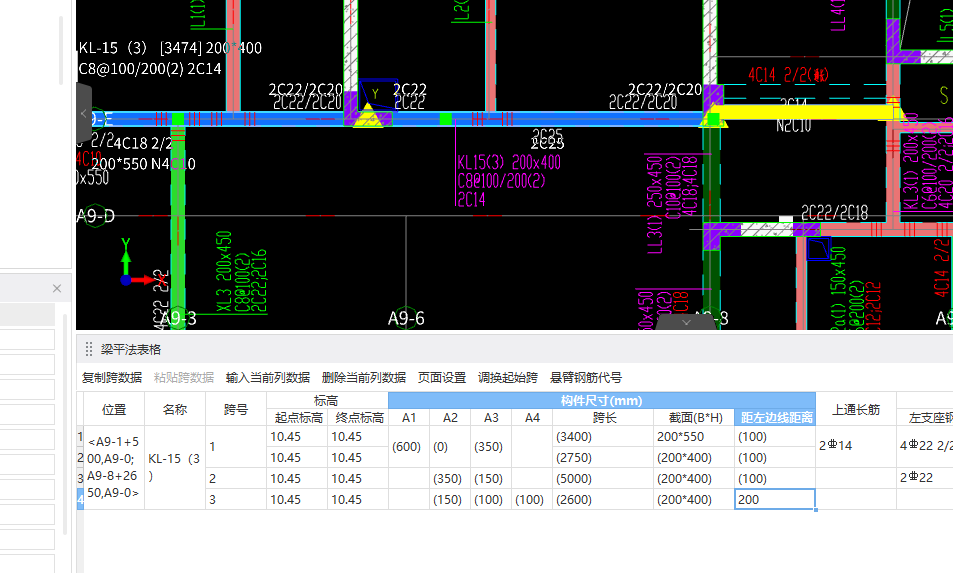Collapse the left panel arrow handle

pyautogui.click(x=84, y=113)
